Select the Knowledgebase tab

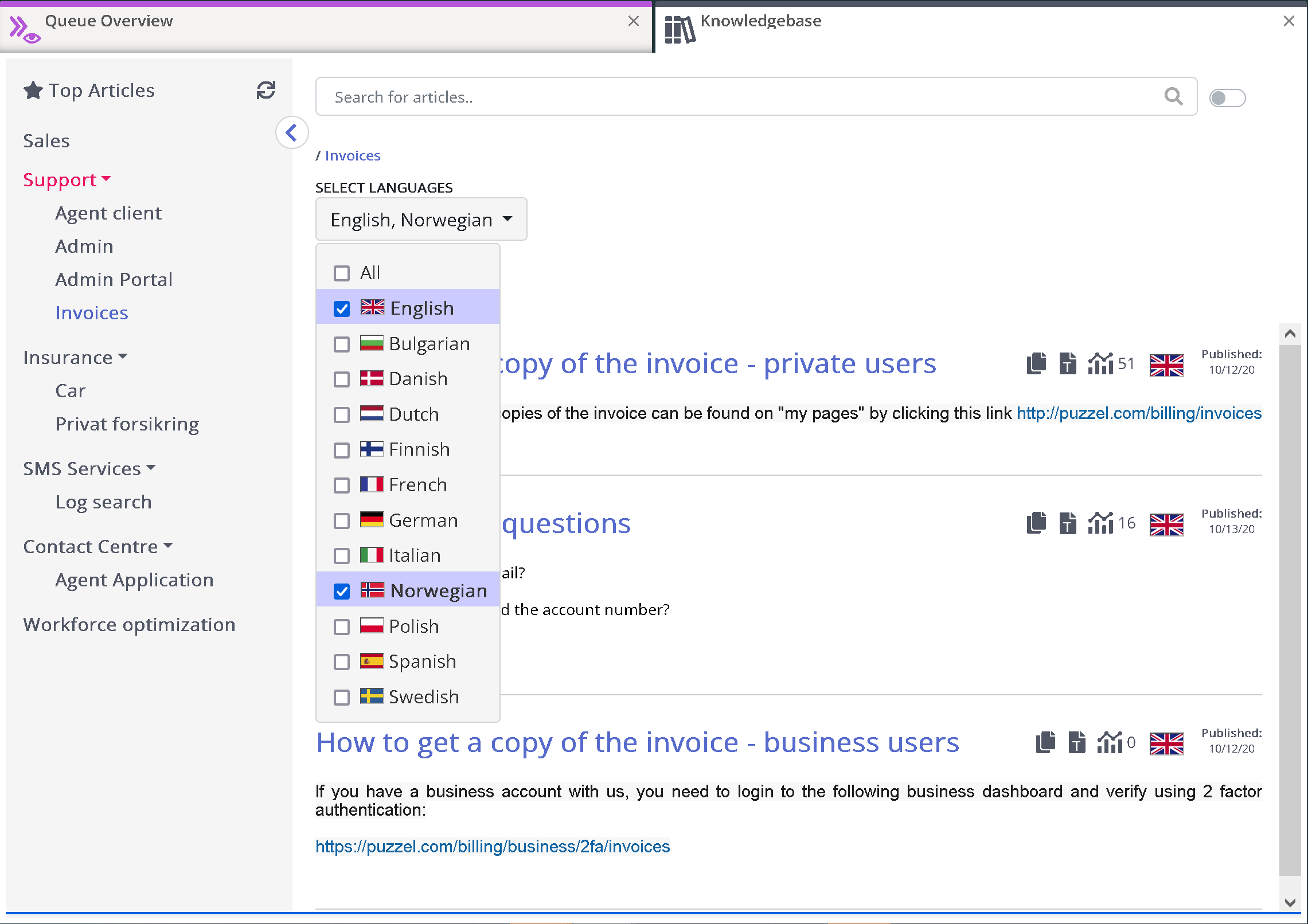pyautogui.click(x=760, y=22)
